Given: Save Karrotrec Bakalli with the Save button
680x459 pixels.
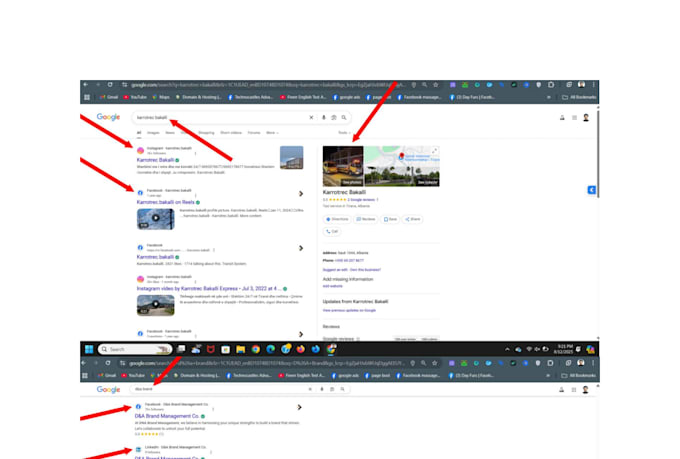Looking at the screenshot, I should pos(390,219).
